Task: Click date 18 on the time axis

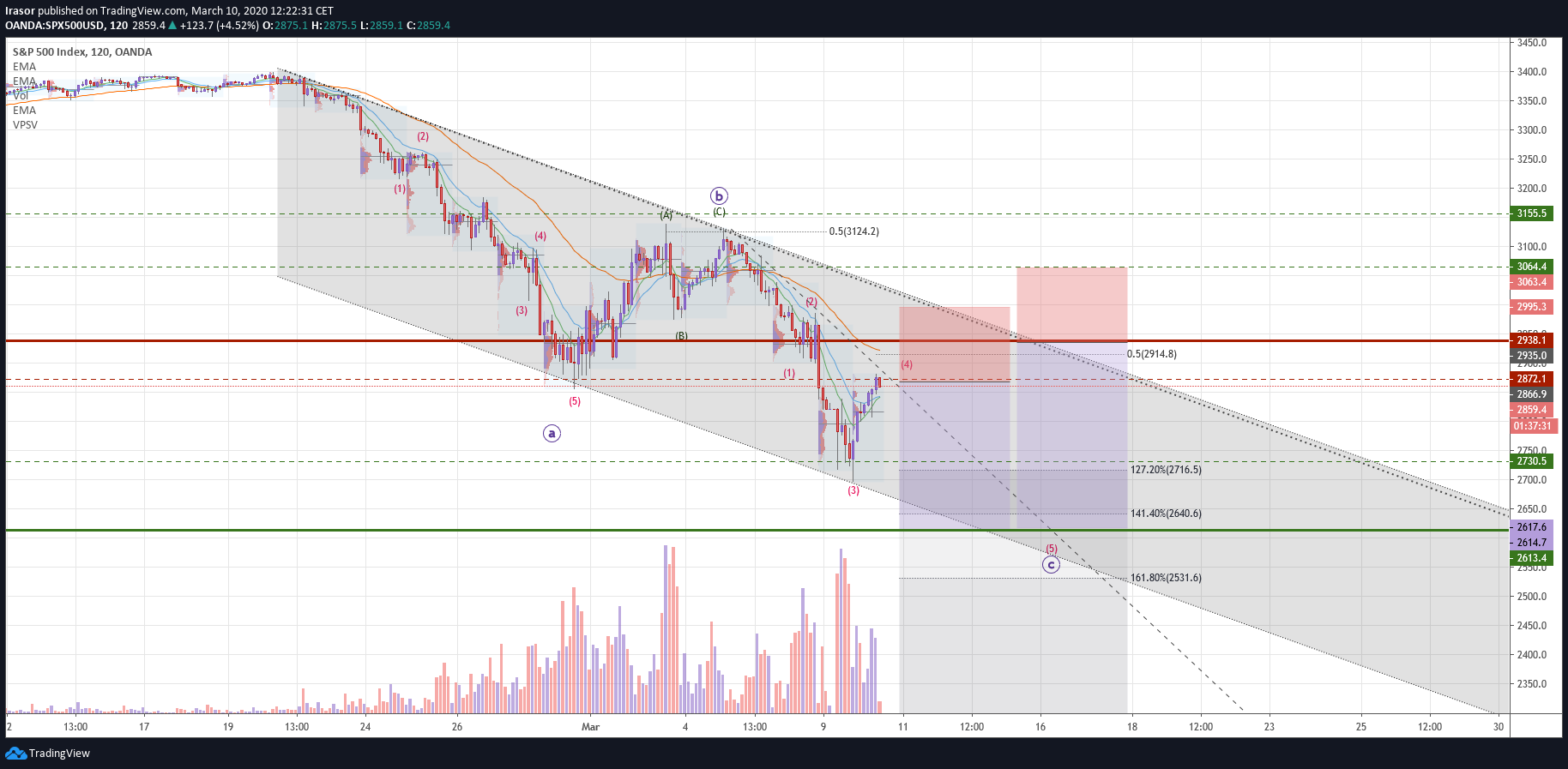Action: point(1132,727)
